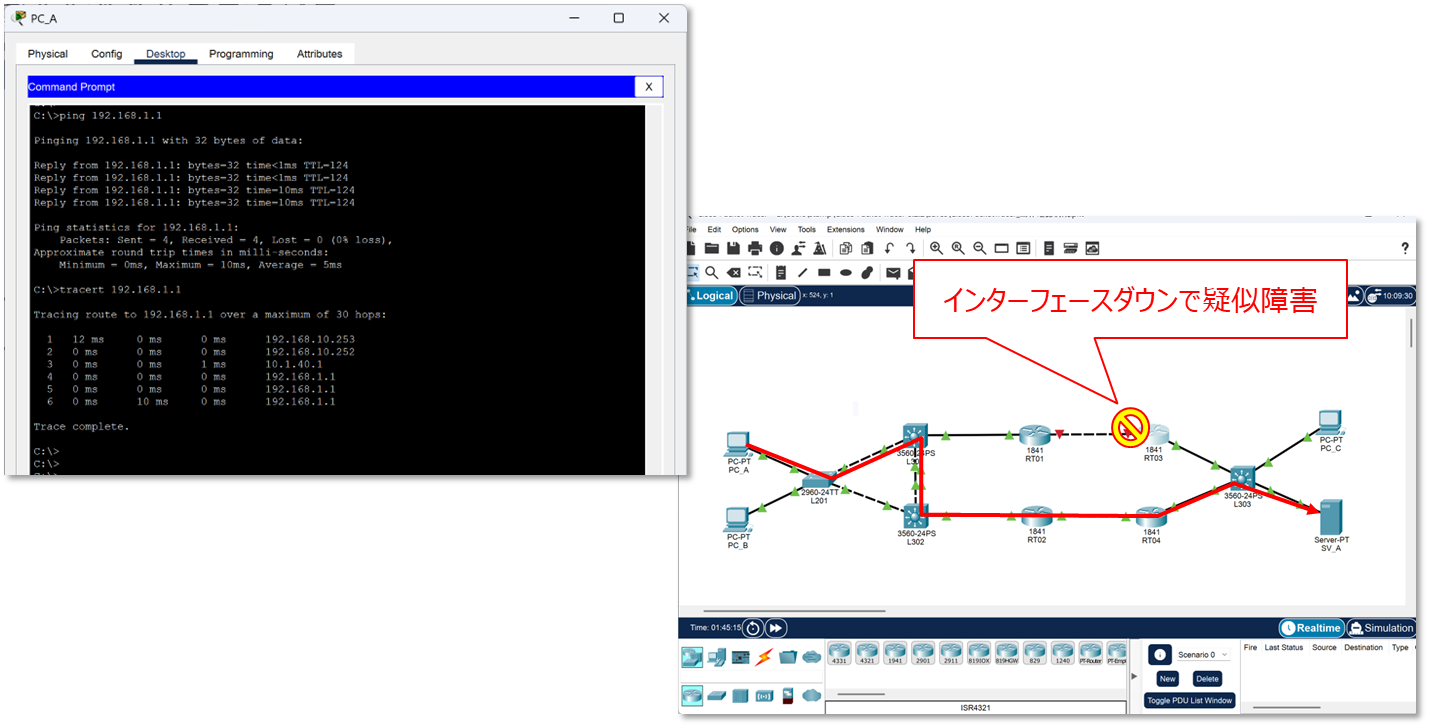Click the scenario info button
Viewport: 1429px width, 727px height.
coord(1159,655)
